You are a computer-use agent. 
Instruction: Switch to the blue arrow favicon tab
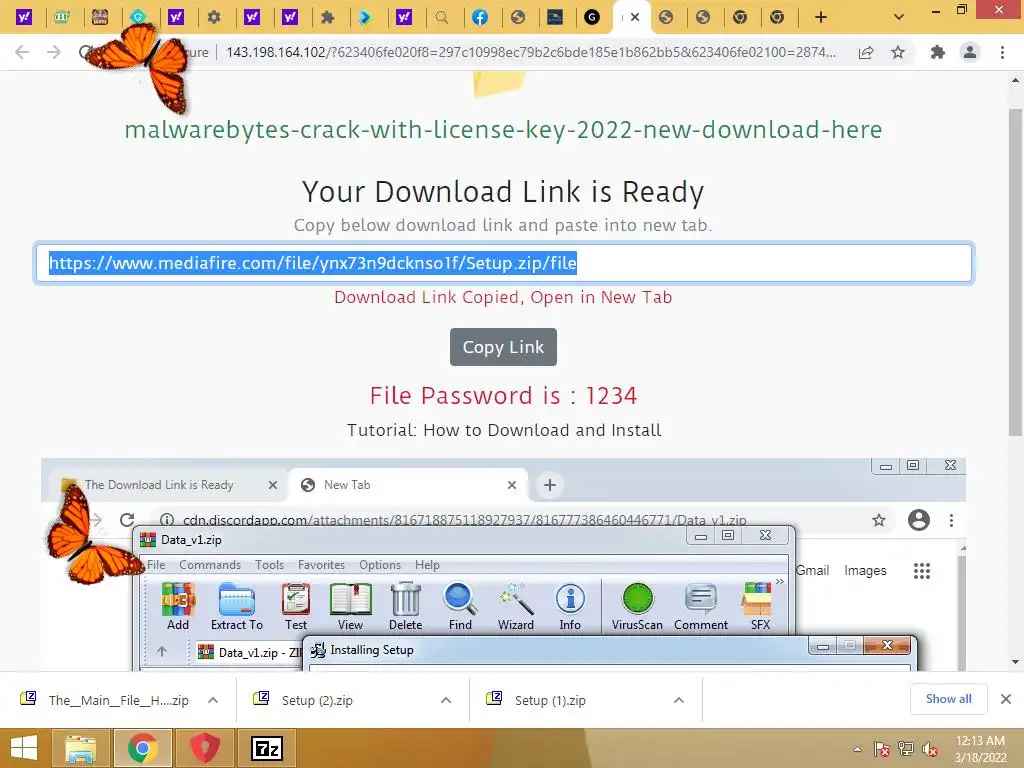coord(365,18)
